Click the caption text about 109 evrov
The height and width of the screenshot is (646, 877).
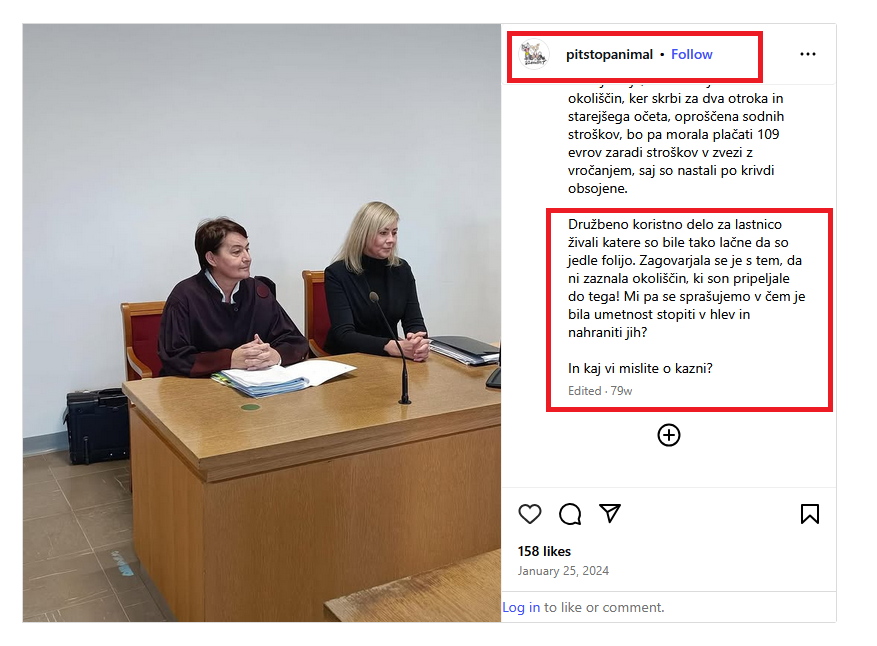(676, 143)
